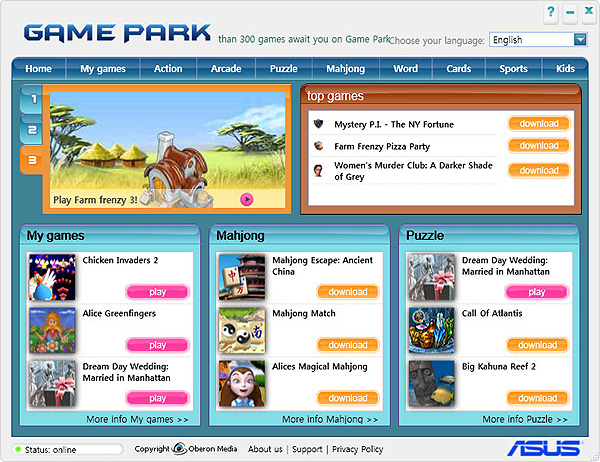Viewport: 600px width, 462px height.
Task: Open the Cards category tab
Action: point(458,69)
